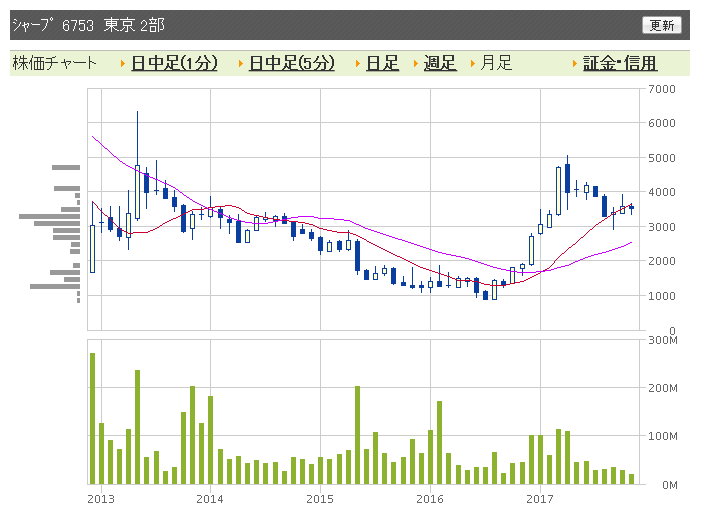The height and width of the screenshot is (531, 701).
Task: Click the 2015 year axis label
Action: (320, 499)
